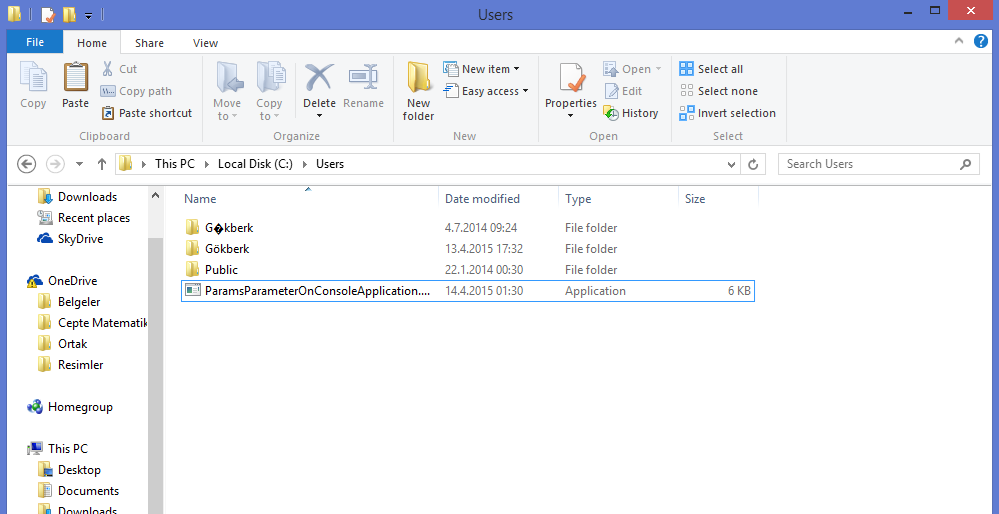Expand the Delete dropdown arrow

[x=319, y=115]
